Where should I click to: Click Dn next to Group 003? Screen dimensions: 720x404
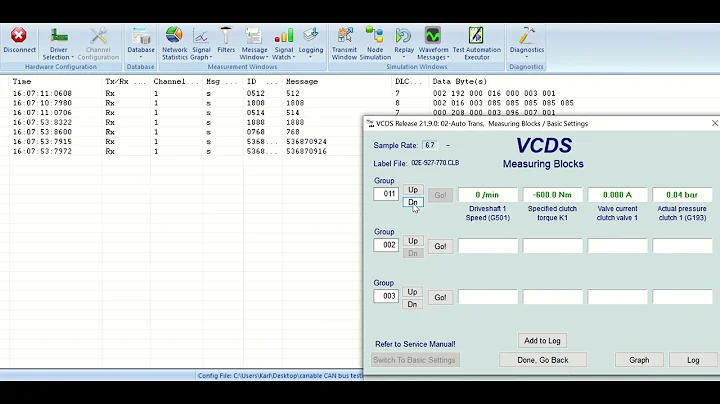(x=412, y=304)
